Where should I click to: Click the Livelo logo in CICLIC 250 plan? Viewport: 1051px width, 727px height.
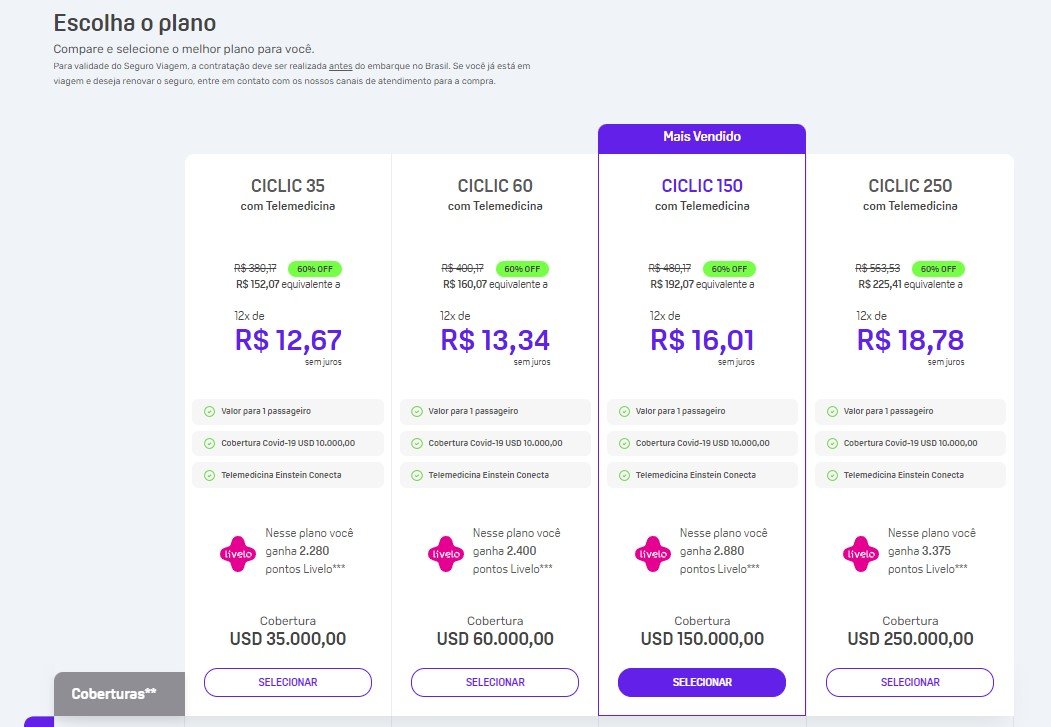(x=861, y=554)
